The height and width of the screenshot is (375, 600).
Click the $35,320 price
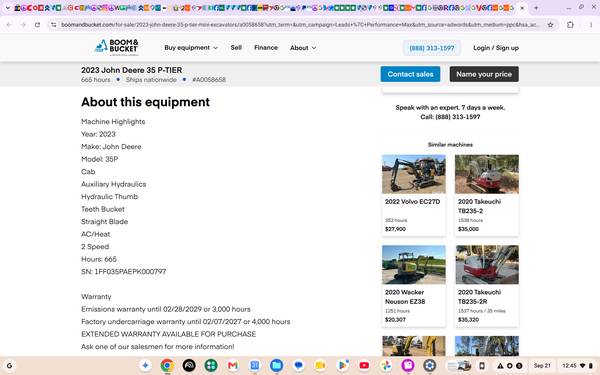click(468, 320)
